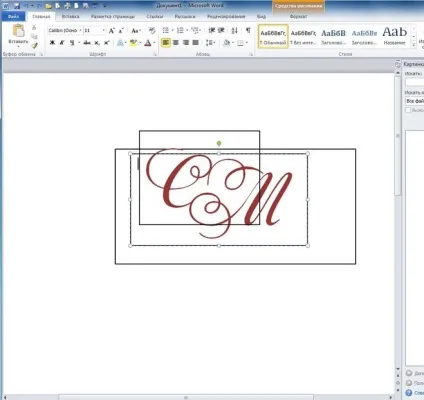This screenshot has height=400, width=424.
Task: Switch to the Вставка tab
Action: pos(70,16)
